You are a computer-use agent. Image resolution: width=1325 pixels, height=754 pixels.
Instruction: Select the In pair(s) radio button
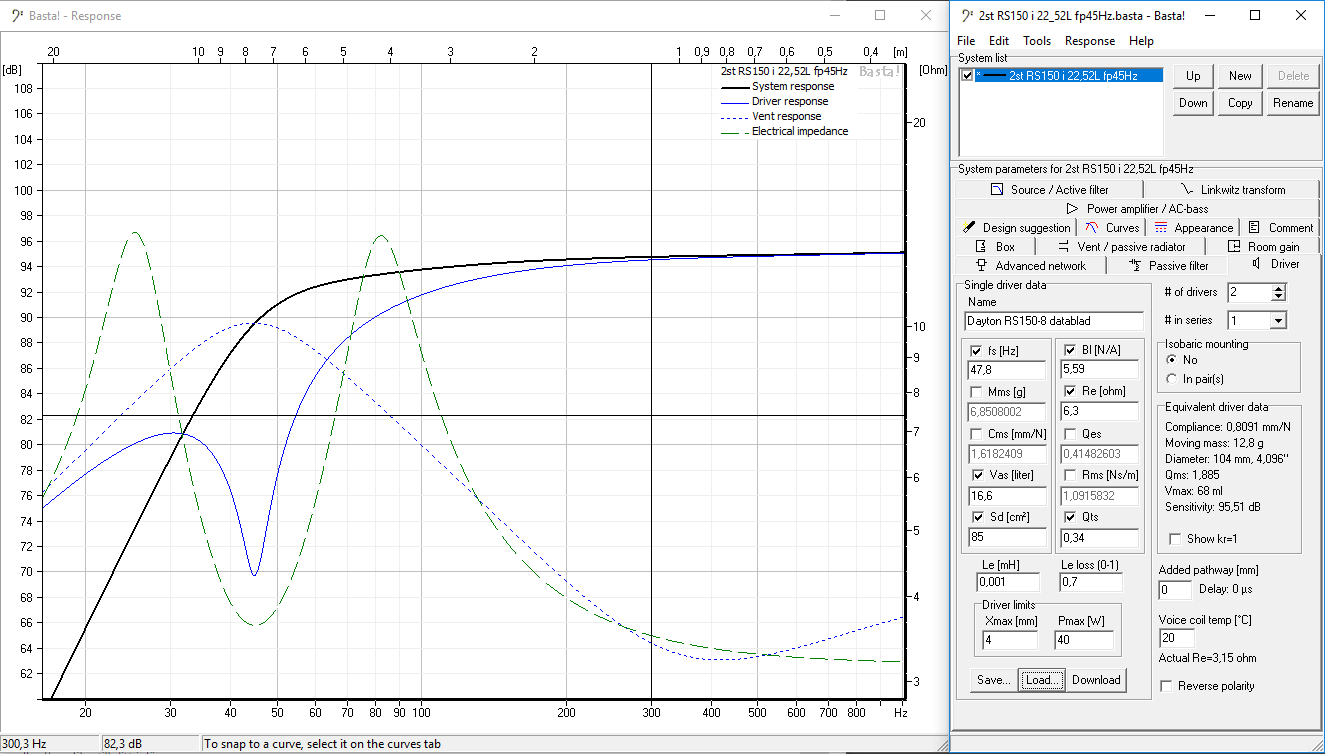[1172, 379]
